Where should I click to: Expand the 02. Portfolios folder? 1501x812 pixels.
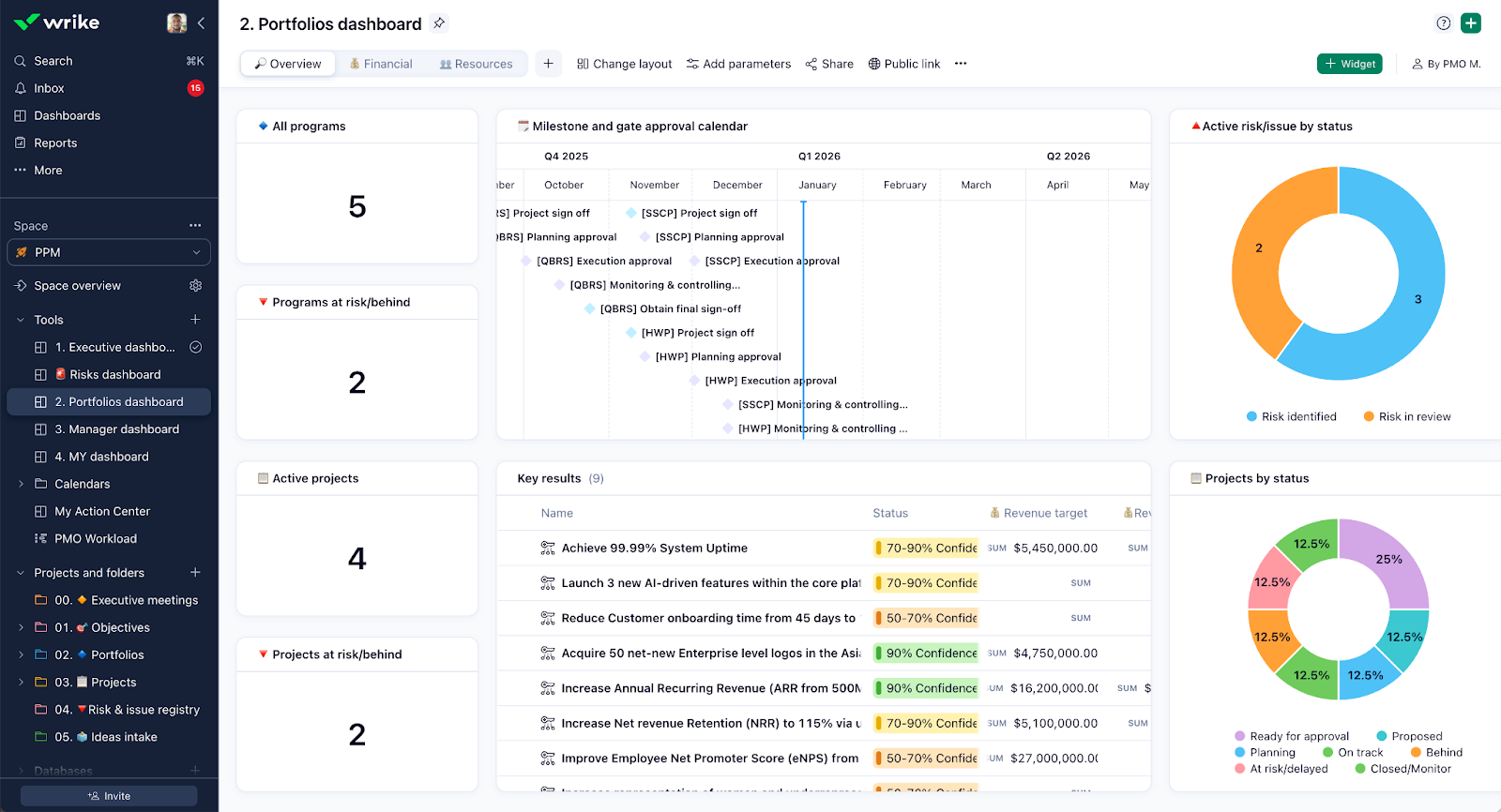(x=21, y=655)
